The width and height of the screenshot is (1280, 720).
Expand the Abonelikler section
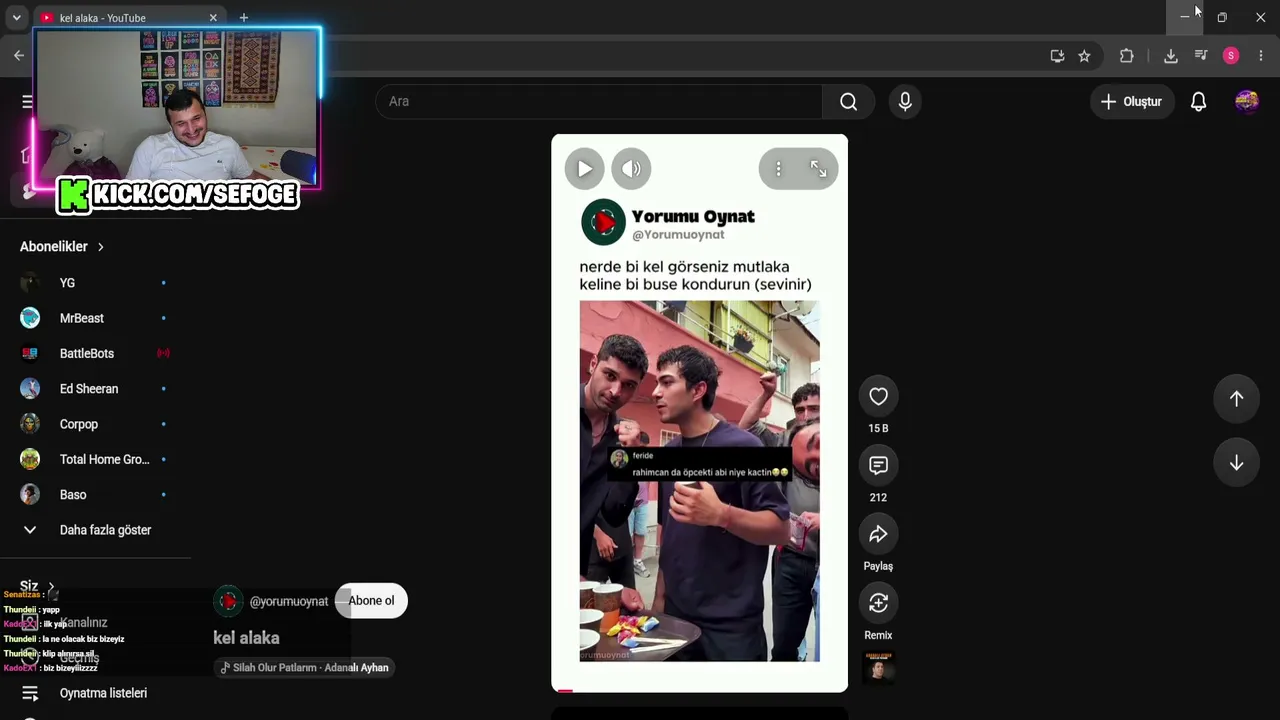point(62,246)
